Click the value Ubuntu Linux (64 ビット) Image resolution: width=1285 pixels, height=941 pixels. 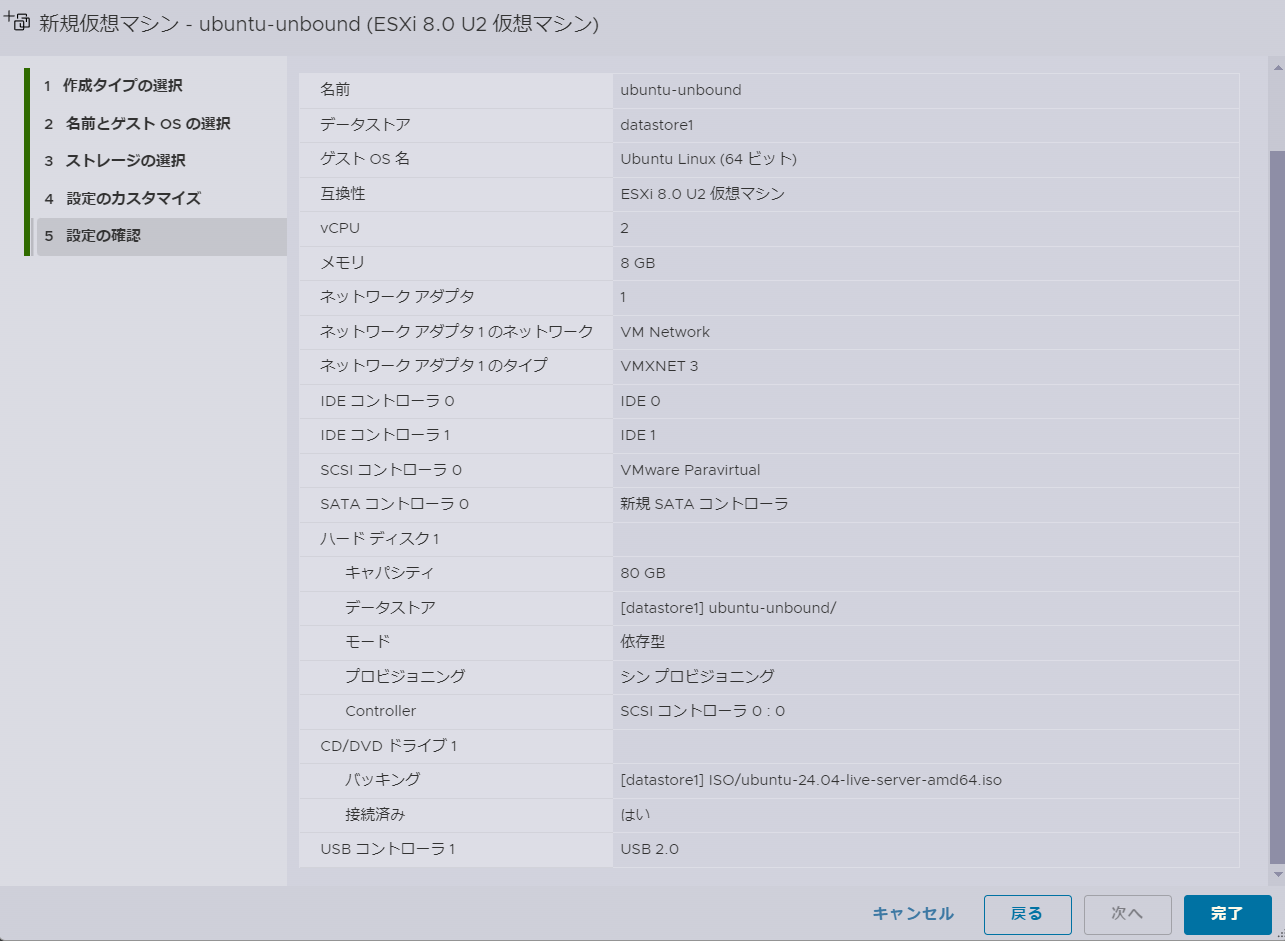pos(708,159)
